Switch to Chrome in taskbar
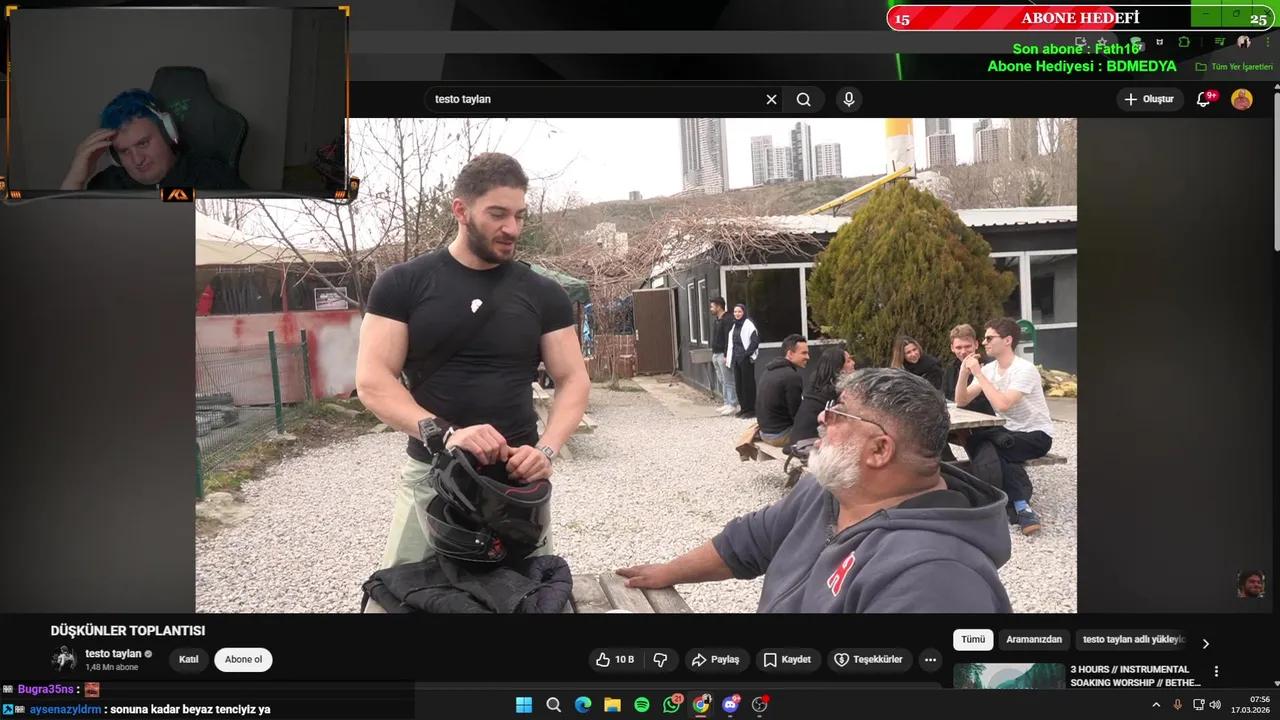 (701, 705)
